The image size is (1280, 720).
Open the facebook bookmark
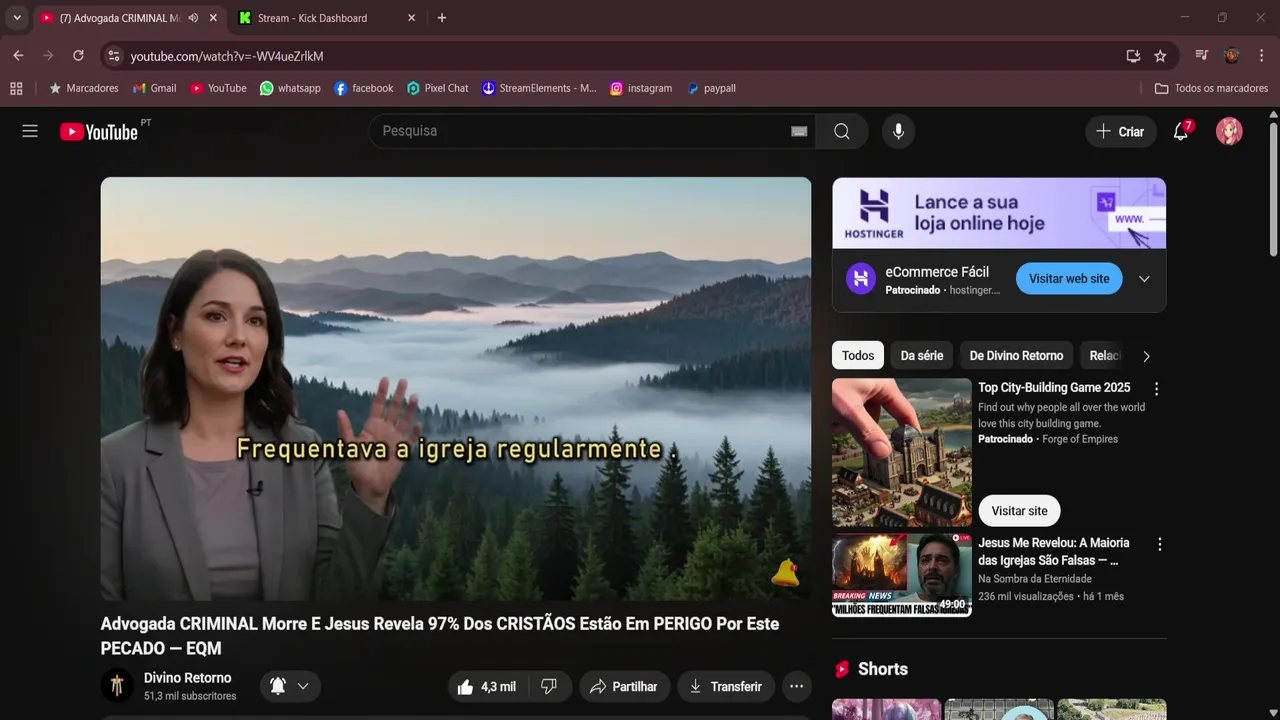pyautogui.click(x=364, y=88)
